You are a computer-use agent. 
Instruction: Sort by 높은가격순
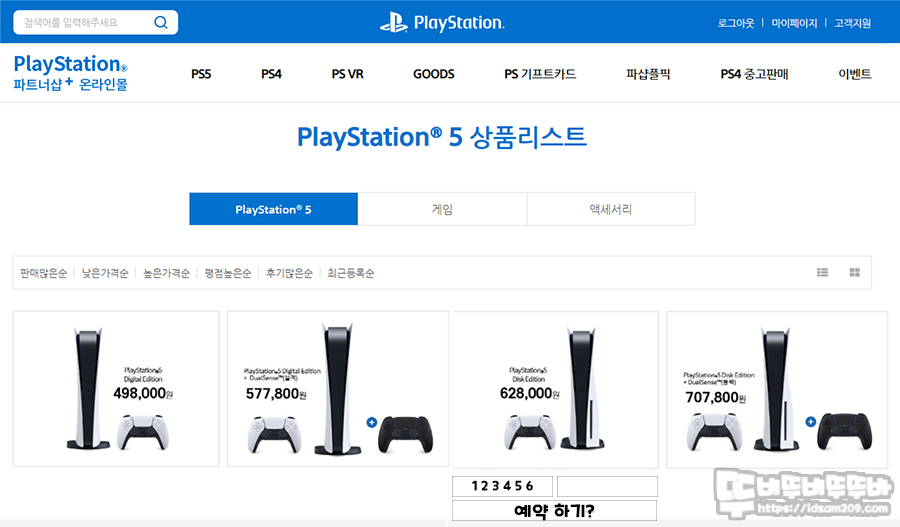point(166,273)
